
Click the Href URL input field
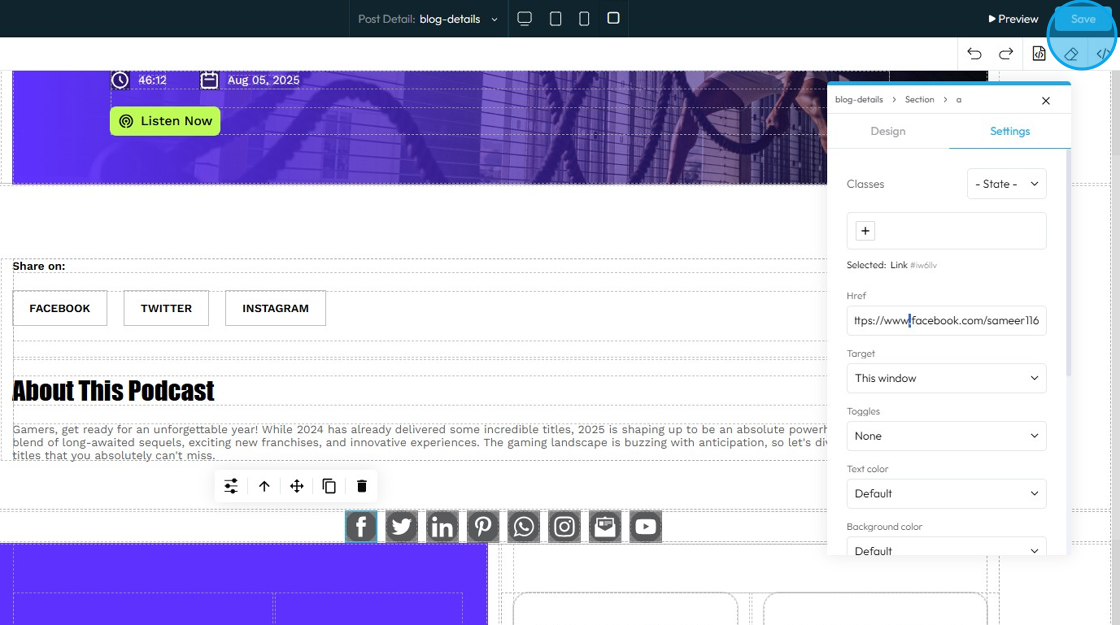click(946, 321)
